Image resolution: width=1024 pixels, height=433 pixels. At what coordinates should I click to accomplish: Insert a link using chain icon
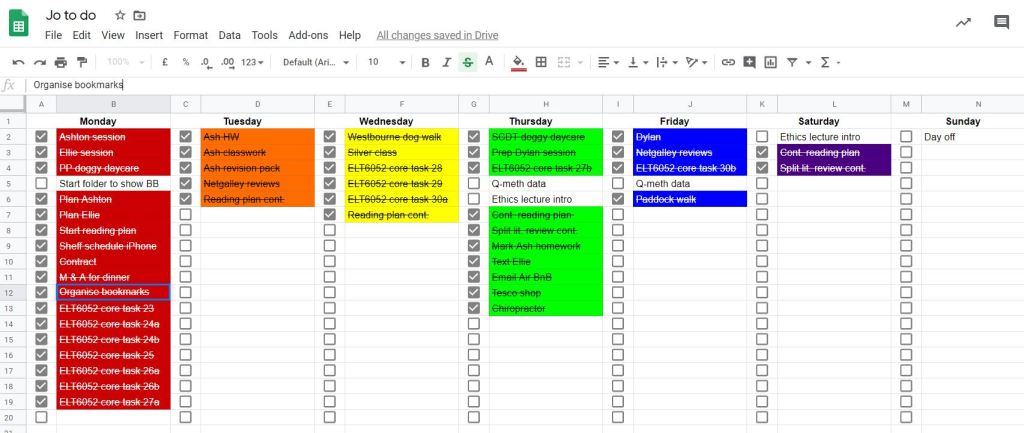tap(728, 62)
